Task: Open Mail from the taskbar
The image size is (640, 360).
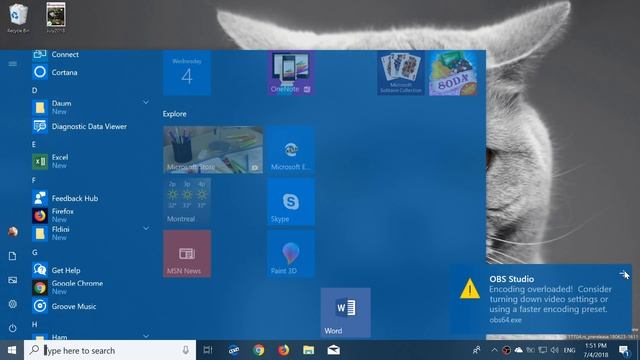Action: click(x=333, y=350)
